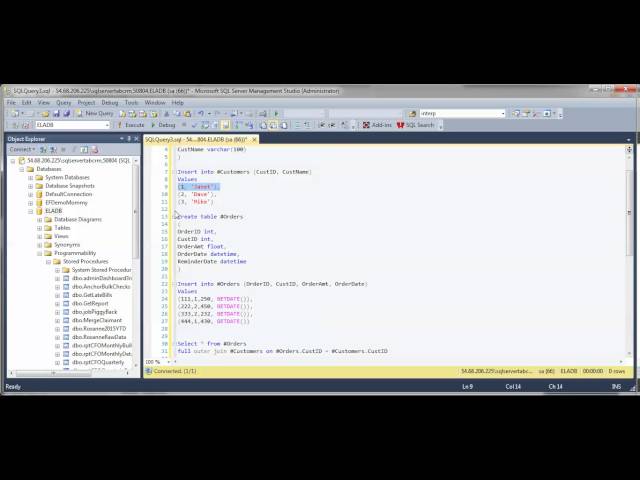
Task: Click the Debug button in toolbar
Action: 163,125
